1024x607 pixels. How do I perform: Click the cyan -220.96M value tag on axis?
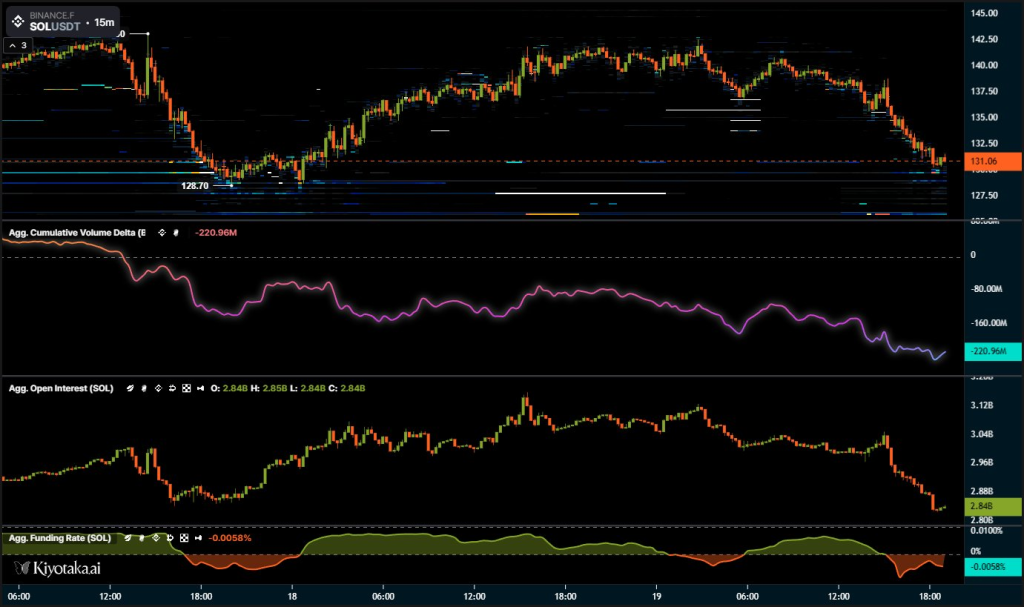pos(992,351)
